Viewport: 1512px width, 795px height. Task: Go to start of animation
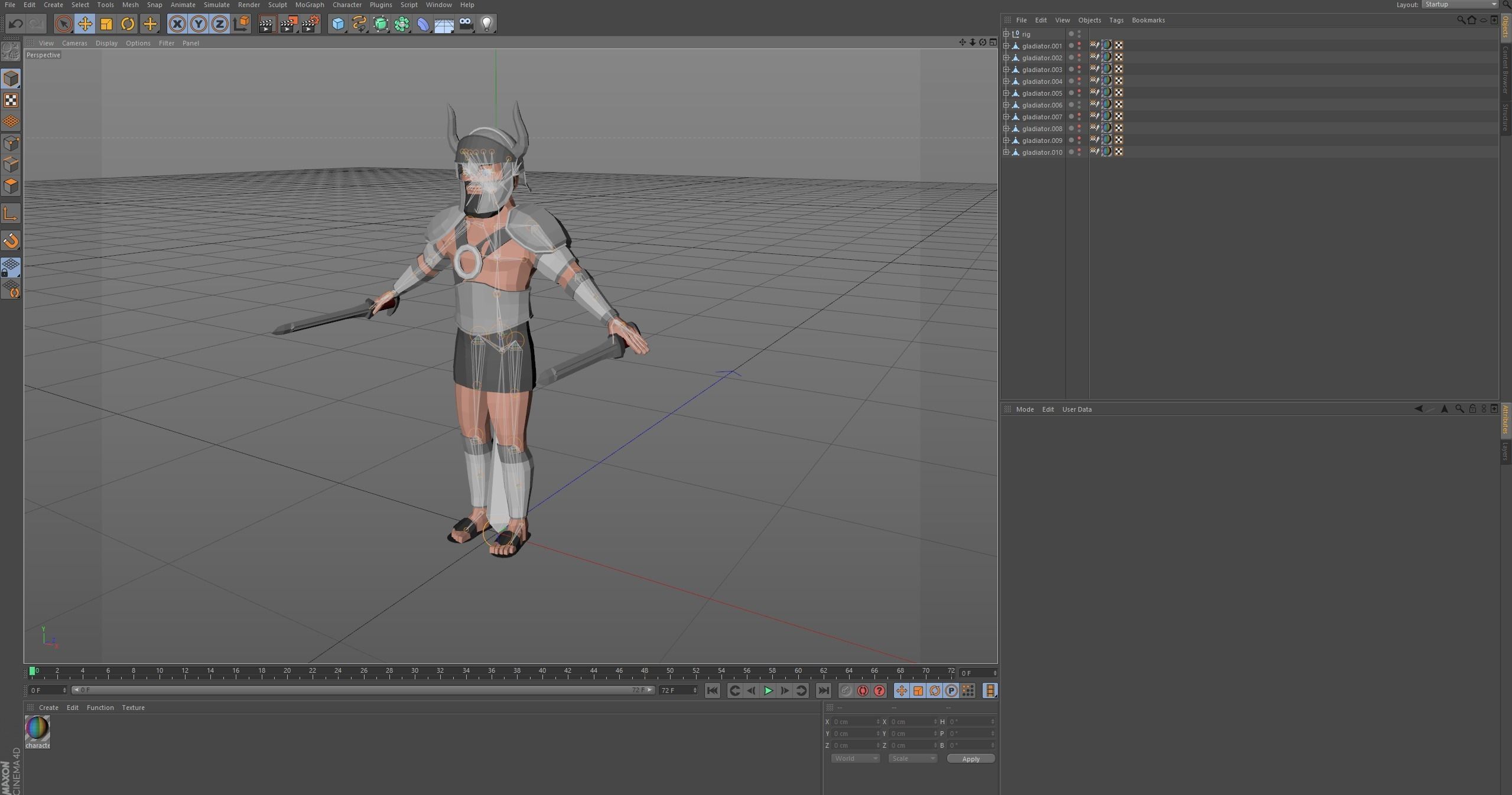[x=712, y=690]
